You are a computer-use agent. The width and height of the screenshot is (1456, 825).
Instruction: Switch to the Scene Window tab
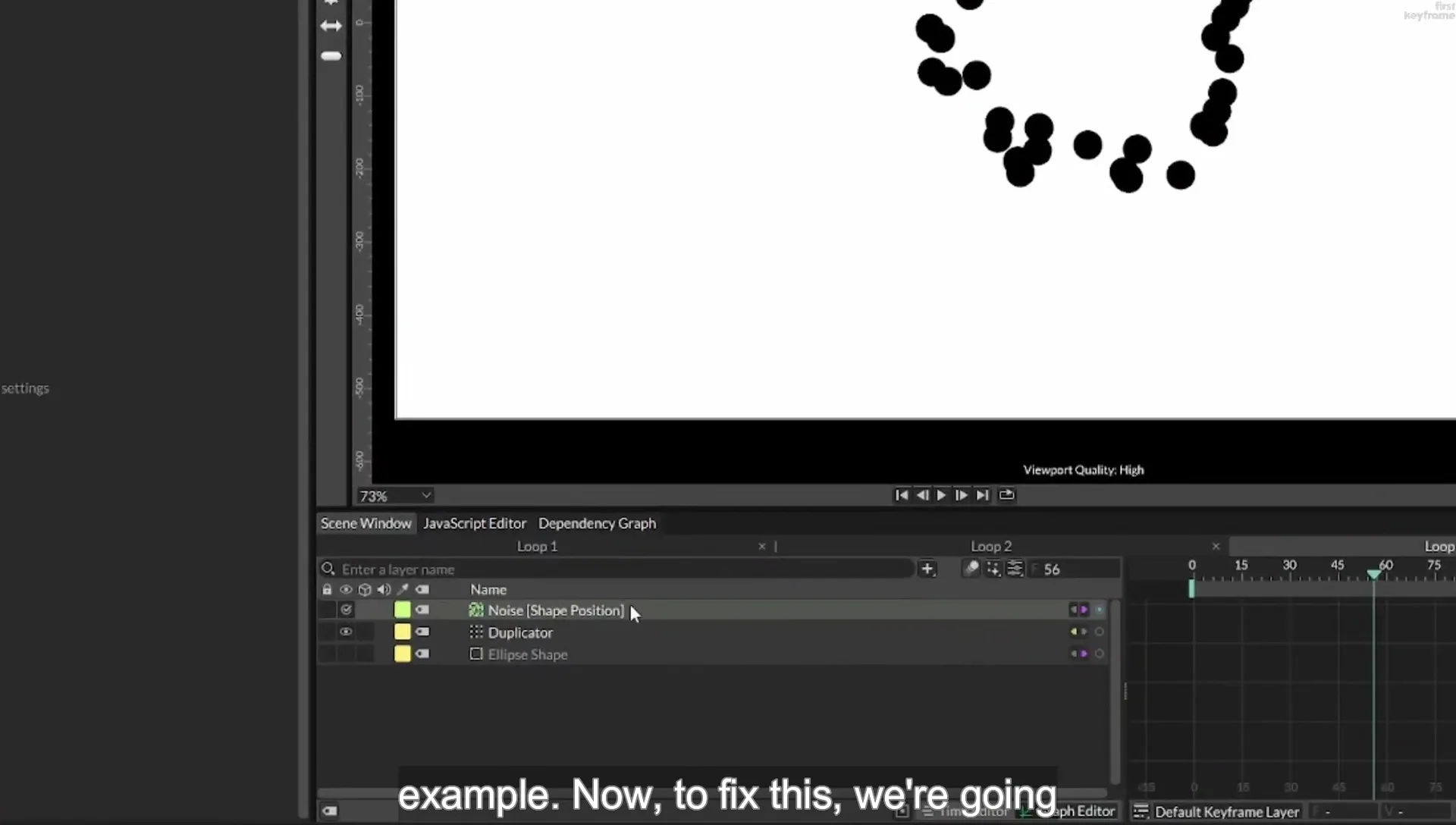tap(366, 523)
